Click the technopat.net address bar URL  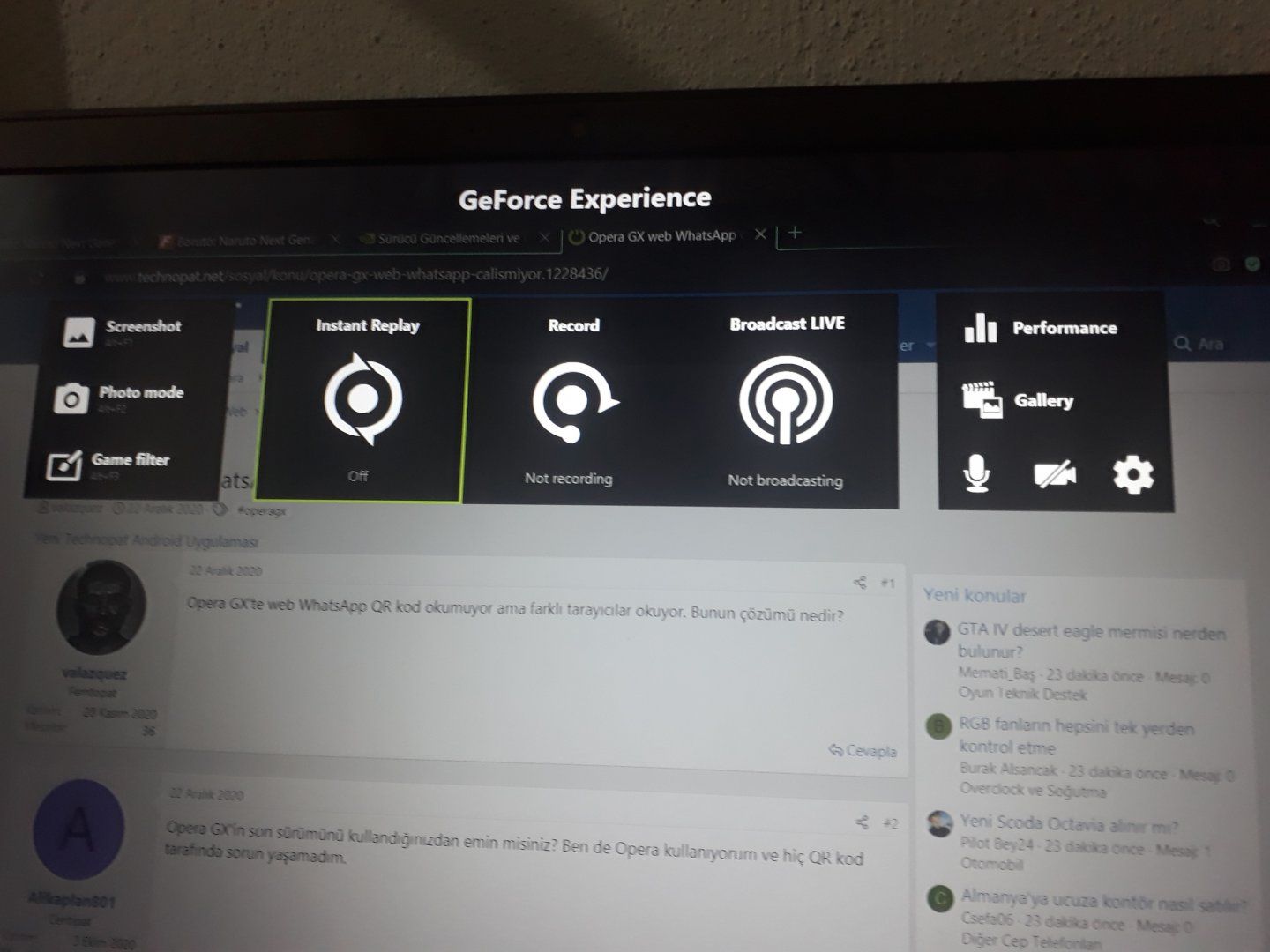(x=355, y=274)
